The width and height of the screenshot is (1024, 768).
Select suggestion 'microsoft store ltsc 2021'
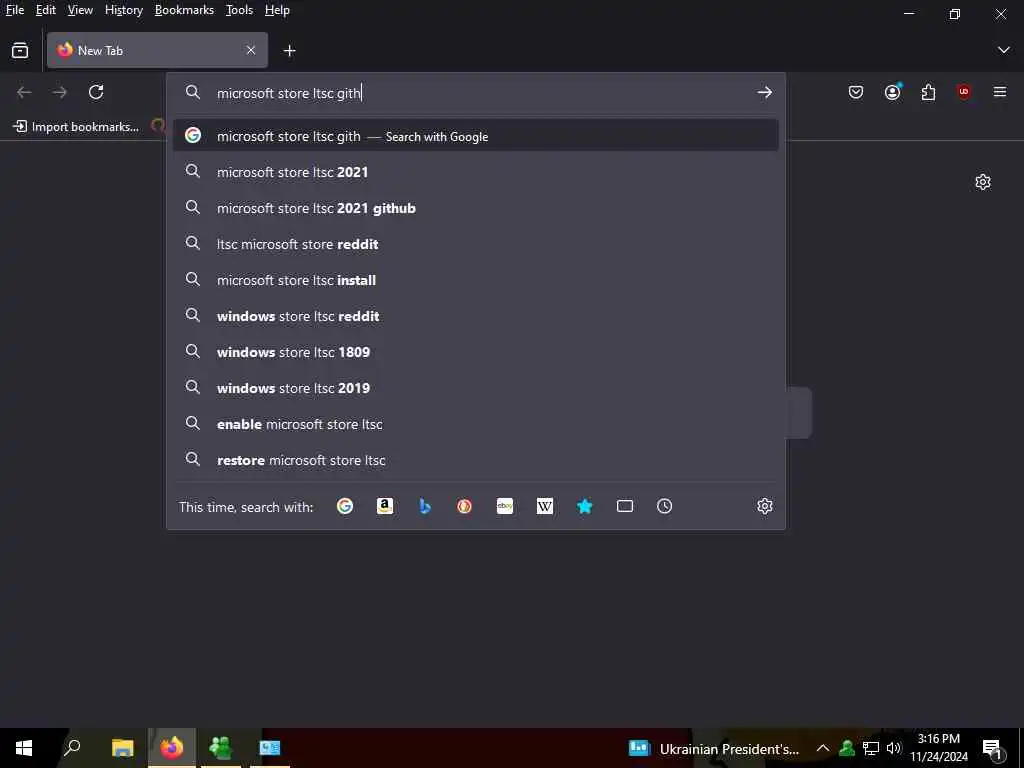475,172
